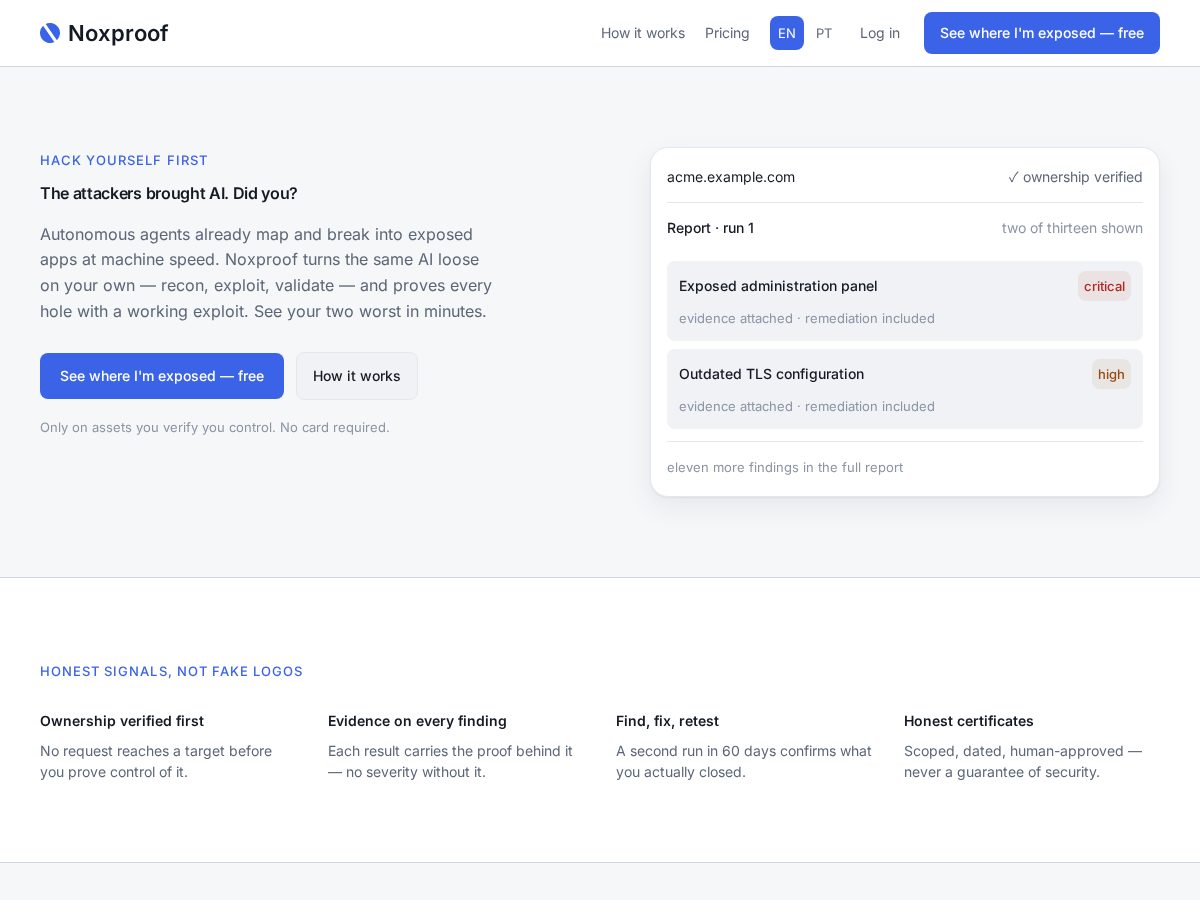Click acme.example.com domain text
Screen dimensions: 1200x900
(x=731, y=177)
